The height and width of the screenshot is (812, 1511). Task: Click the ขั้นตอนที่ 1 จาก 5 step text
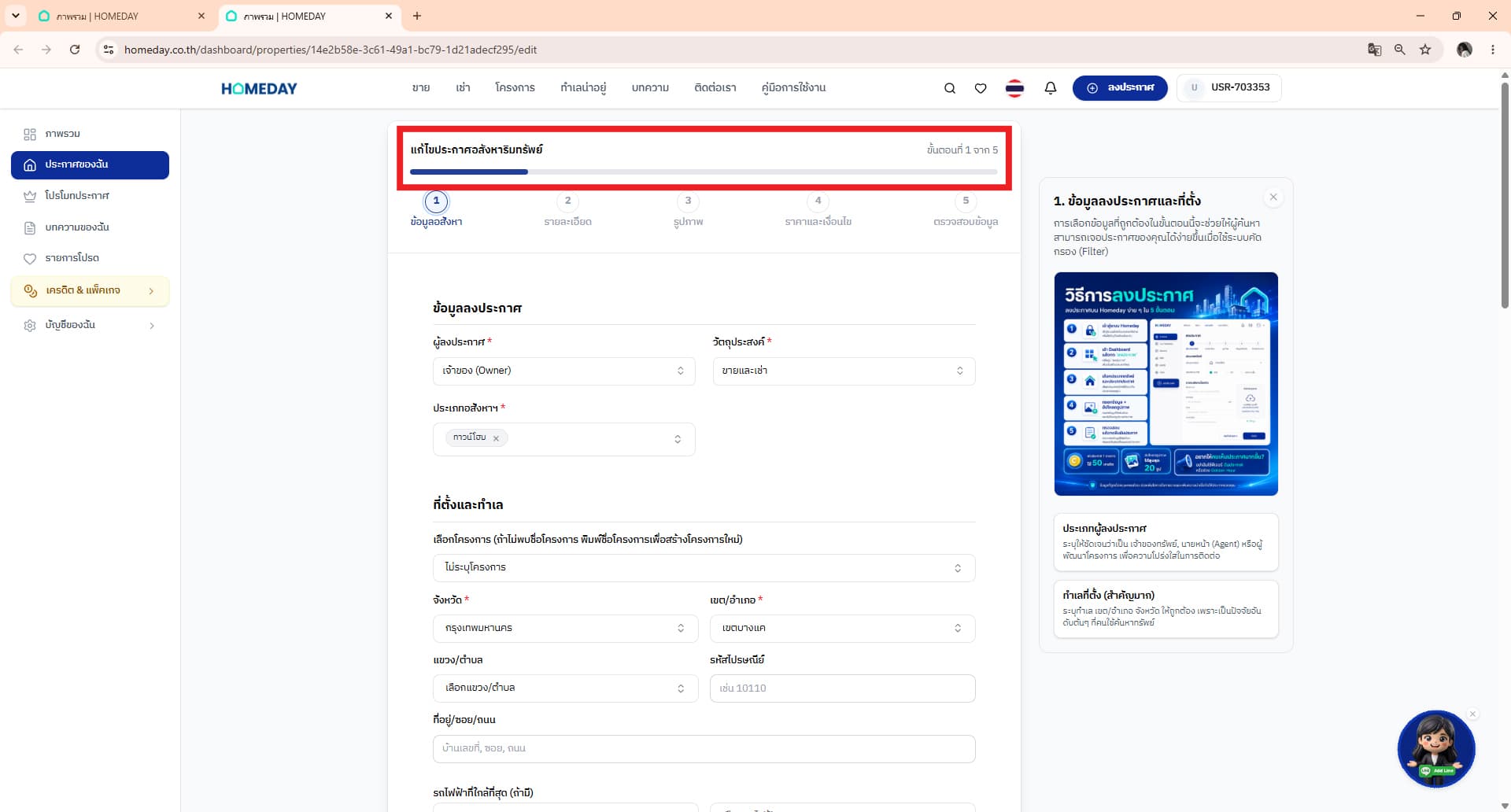point(962,149)
